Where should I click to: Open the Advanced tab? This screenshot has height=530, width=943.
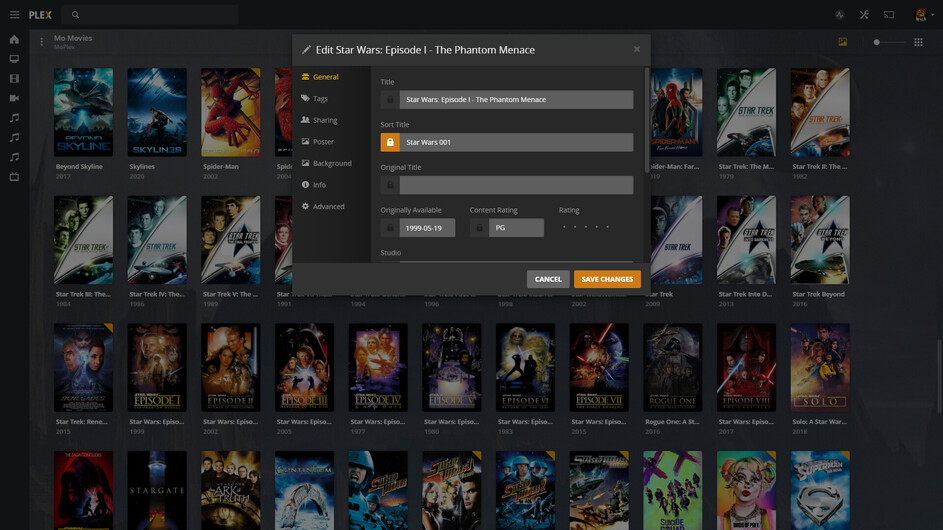pos(323,206)
